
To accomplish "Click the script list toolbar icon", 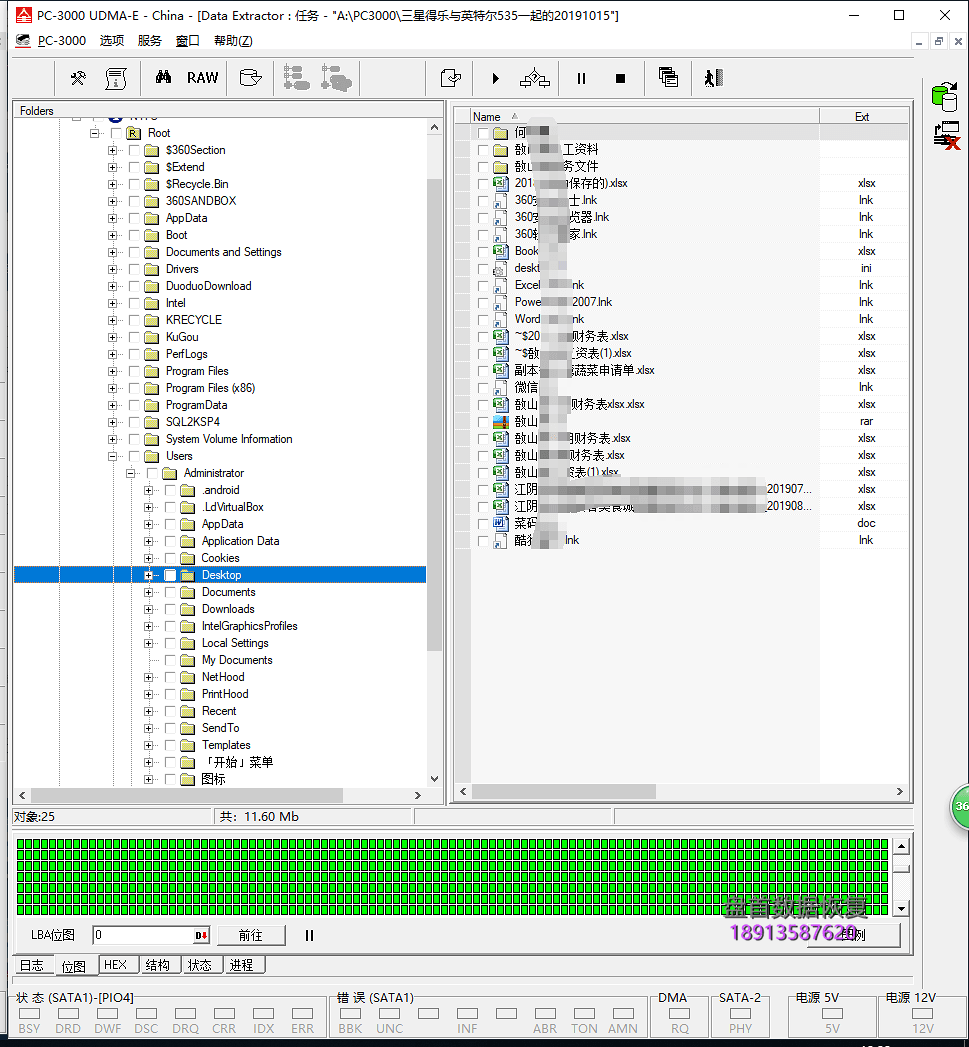I will [x=116, y=79].
